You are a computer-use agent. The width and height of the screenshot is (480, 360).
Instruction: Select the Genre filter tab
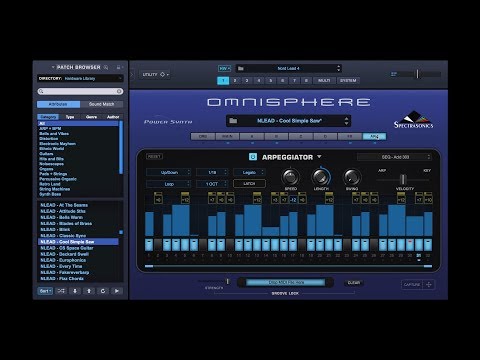click(91, 117)
